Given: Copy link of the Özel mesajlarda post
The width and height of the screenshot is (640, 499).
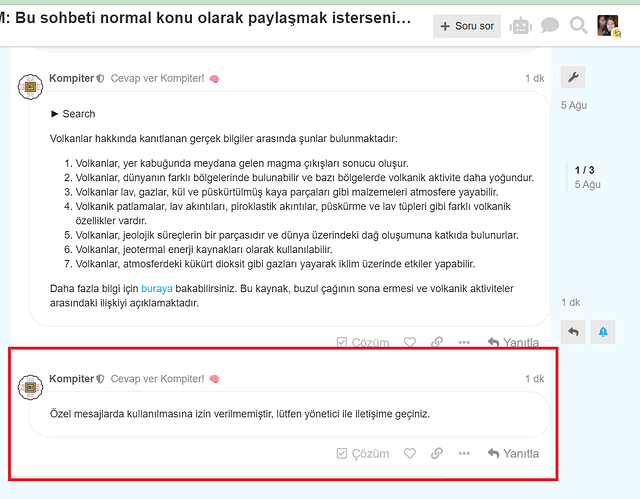Looking at the screenshot, I should point(437,453).
